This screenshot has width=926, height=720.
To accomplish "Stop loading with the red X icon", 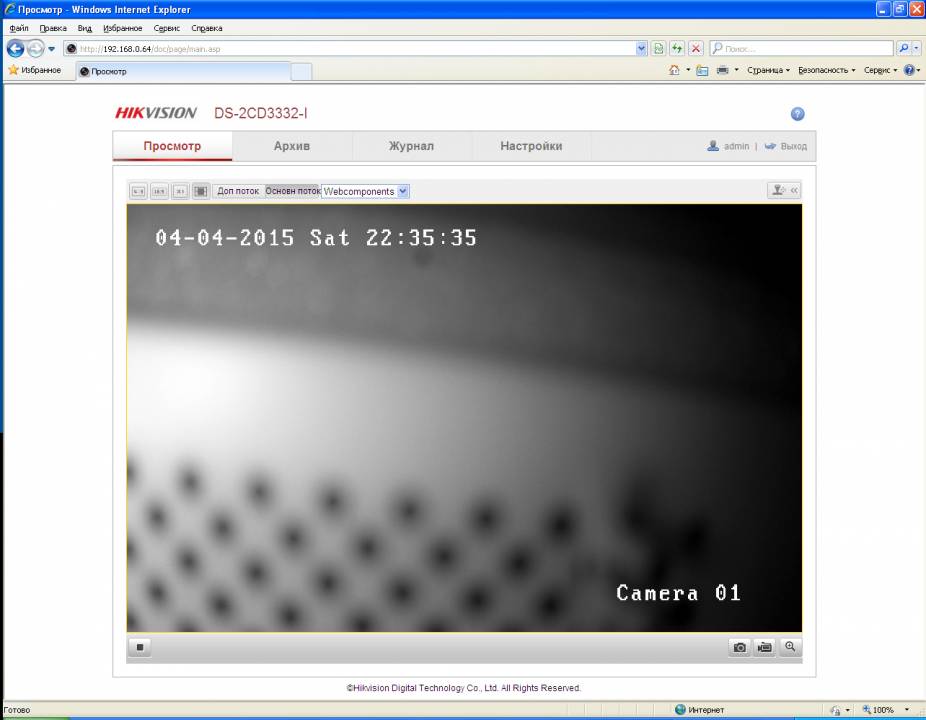I will click(x=696, y=49).
